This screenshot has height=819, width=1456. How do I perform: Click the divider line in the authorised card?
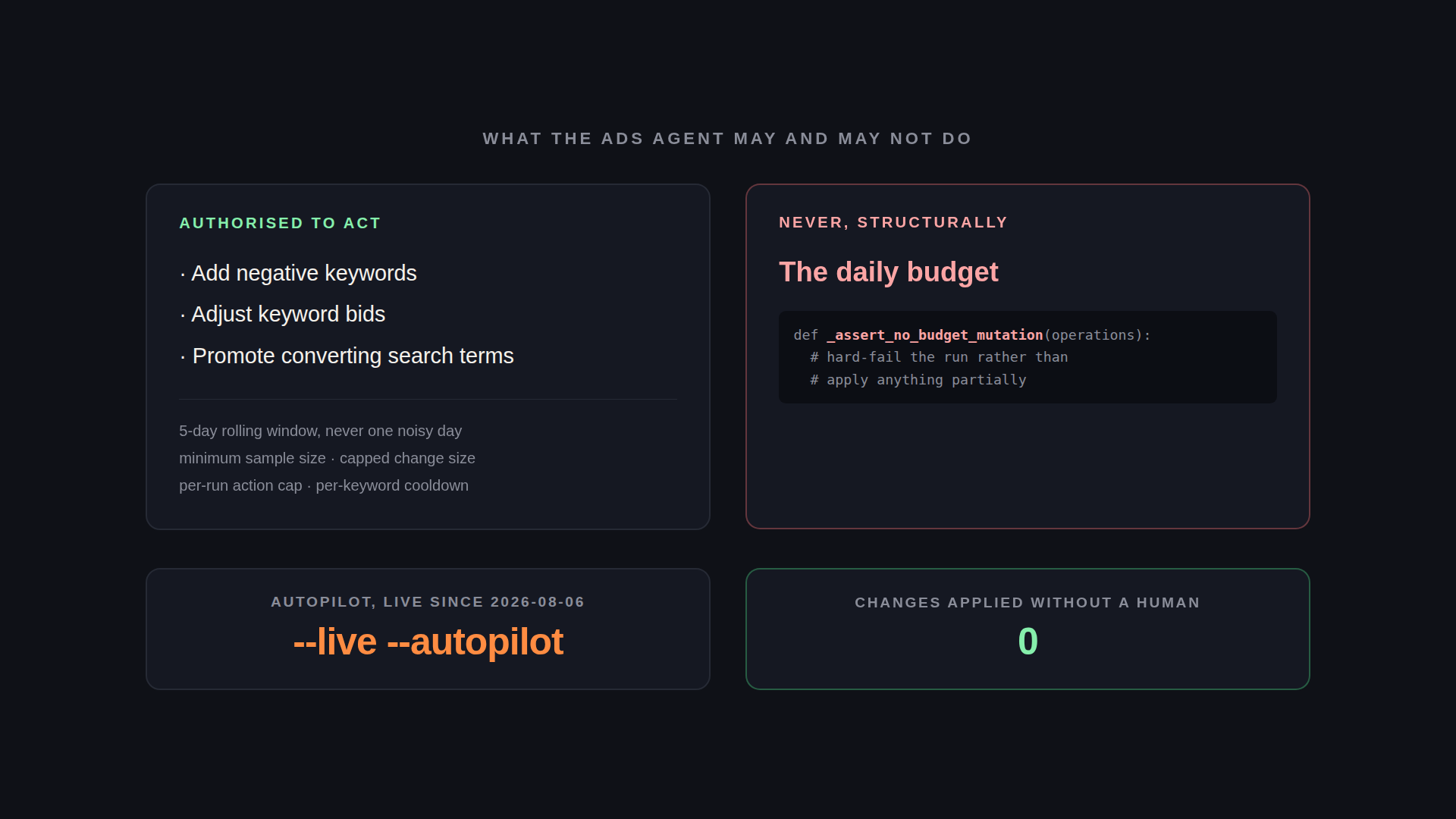pyautogui.click(x=428, y=399)
